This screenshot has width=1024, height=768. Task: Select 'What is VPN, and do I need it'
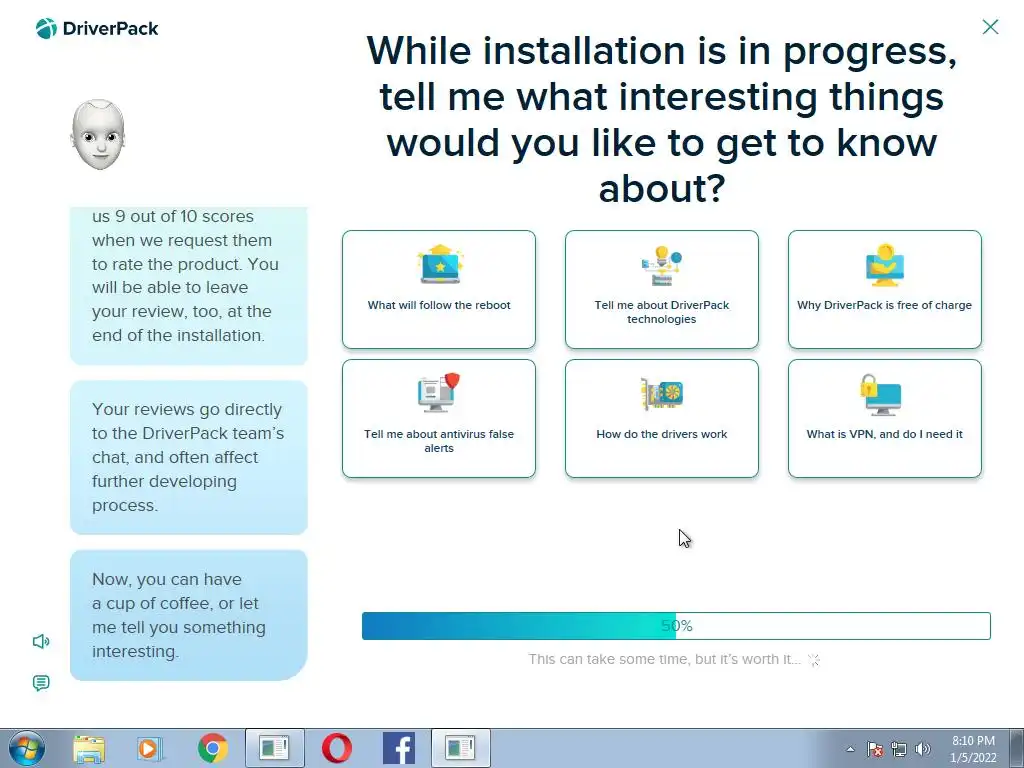[885, 419]
